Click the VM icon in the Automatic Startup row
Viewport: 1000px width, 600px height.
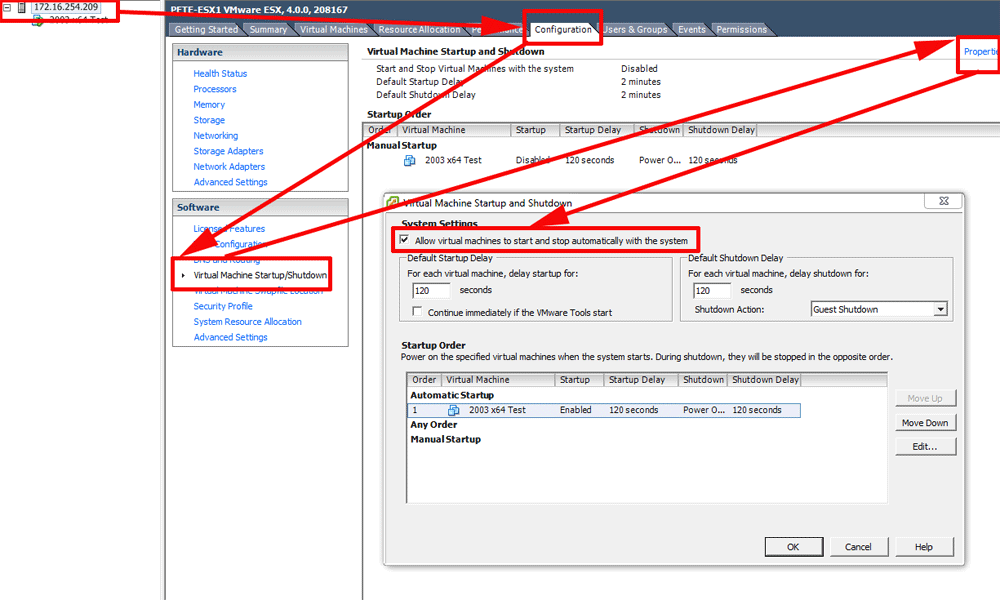[453, 410]
